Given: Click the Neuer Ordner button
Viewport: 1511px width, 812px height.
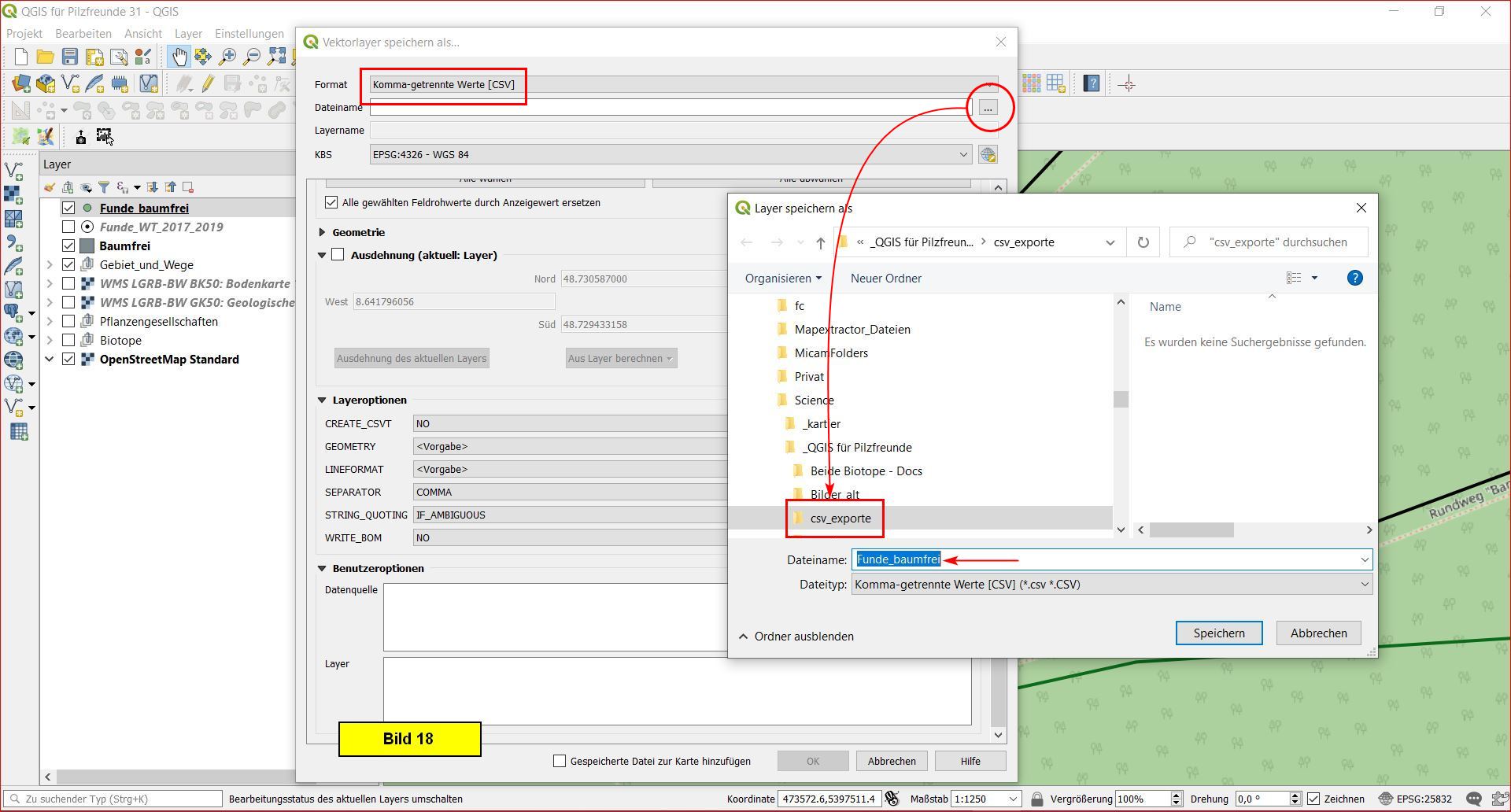Looking at the screenshot, I should pyautogui.click(x=885, y=279).
